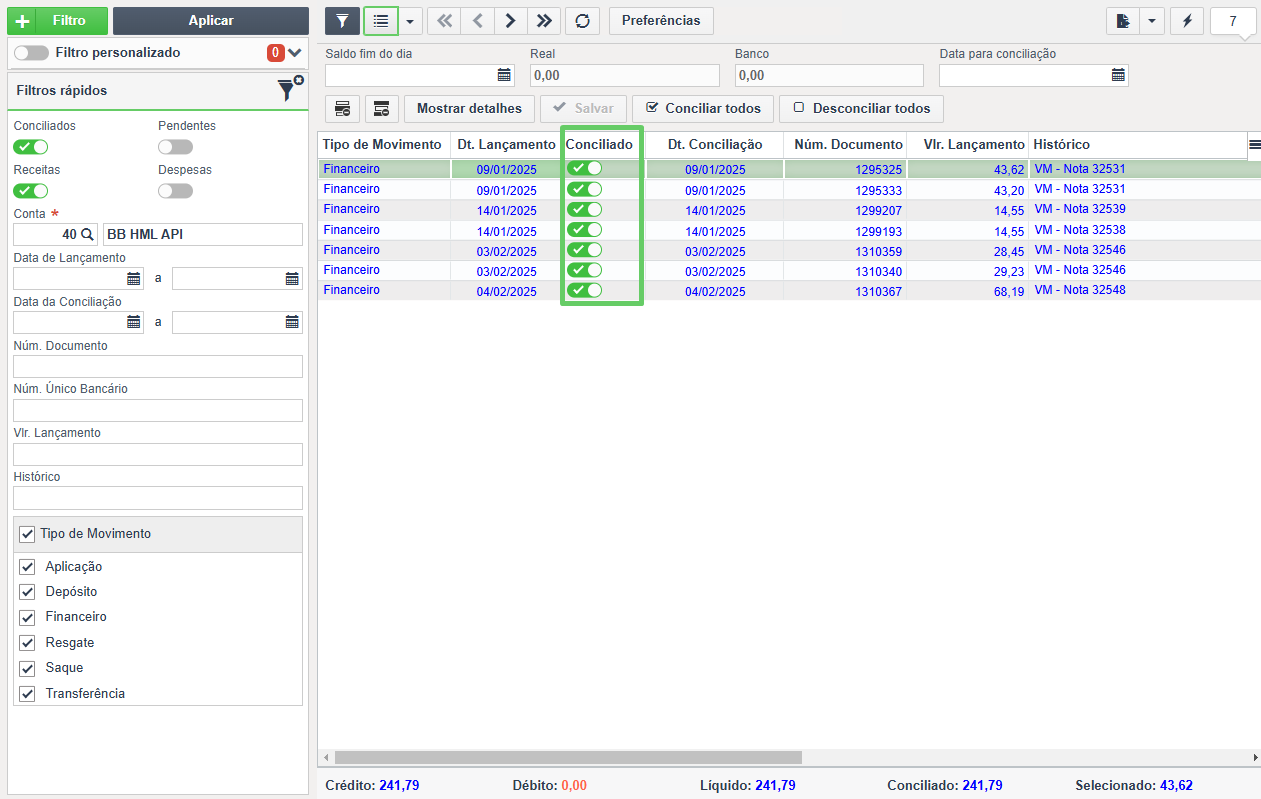Toggle the Receitas switch
The height and width of the screenshot is (799, 1261).
pyautogui.click(x=31, y=191)
